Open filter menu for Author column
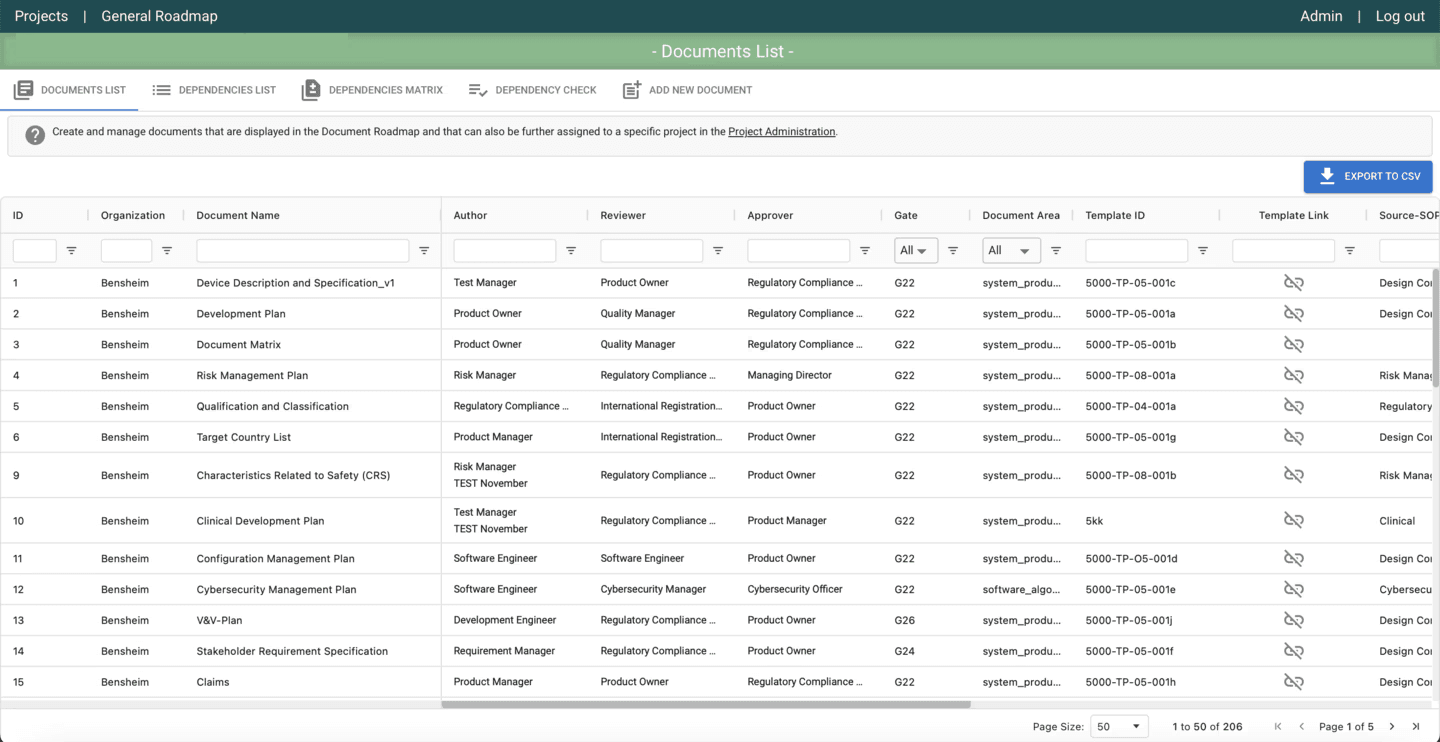 [571, 250]
